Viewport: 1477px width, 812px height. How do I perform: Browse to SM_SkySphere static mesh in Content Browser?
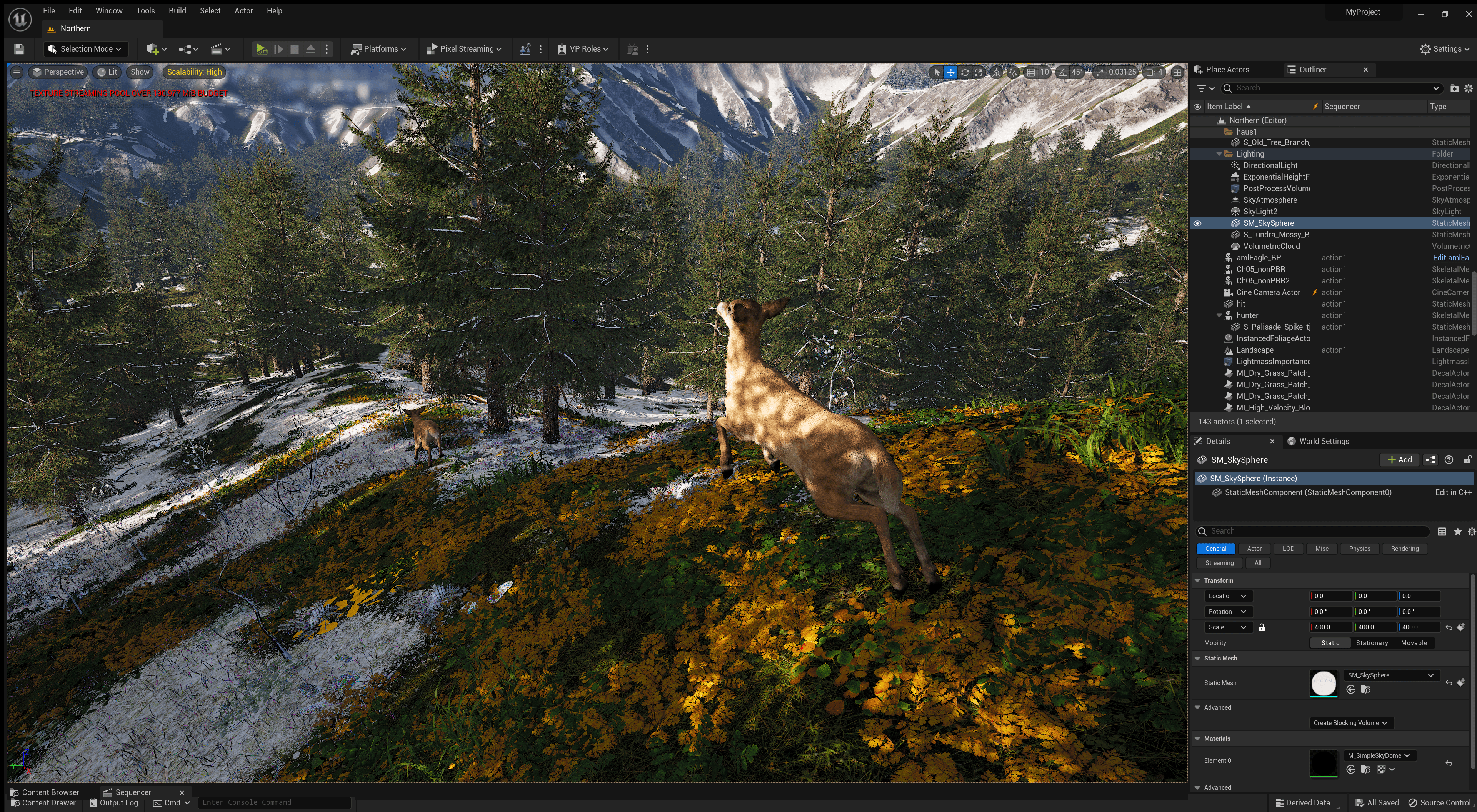pyautogui.click(x=1365, y=689)
